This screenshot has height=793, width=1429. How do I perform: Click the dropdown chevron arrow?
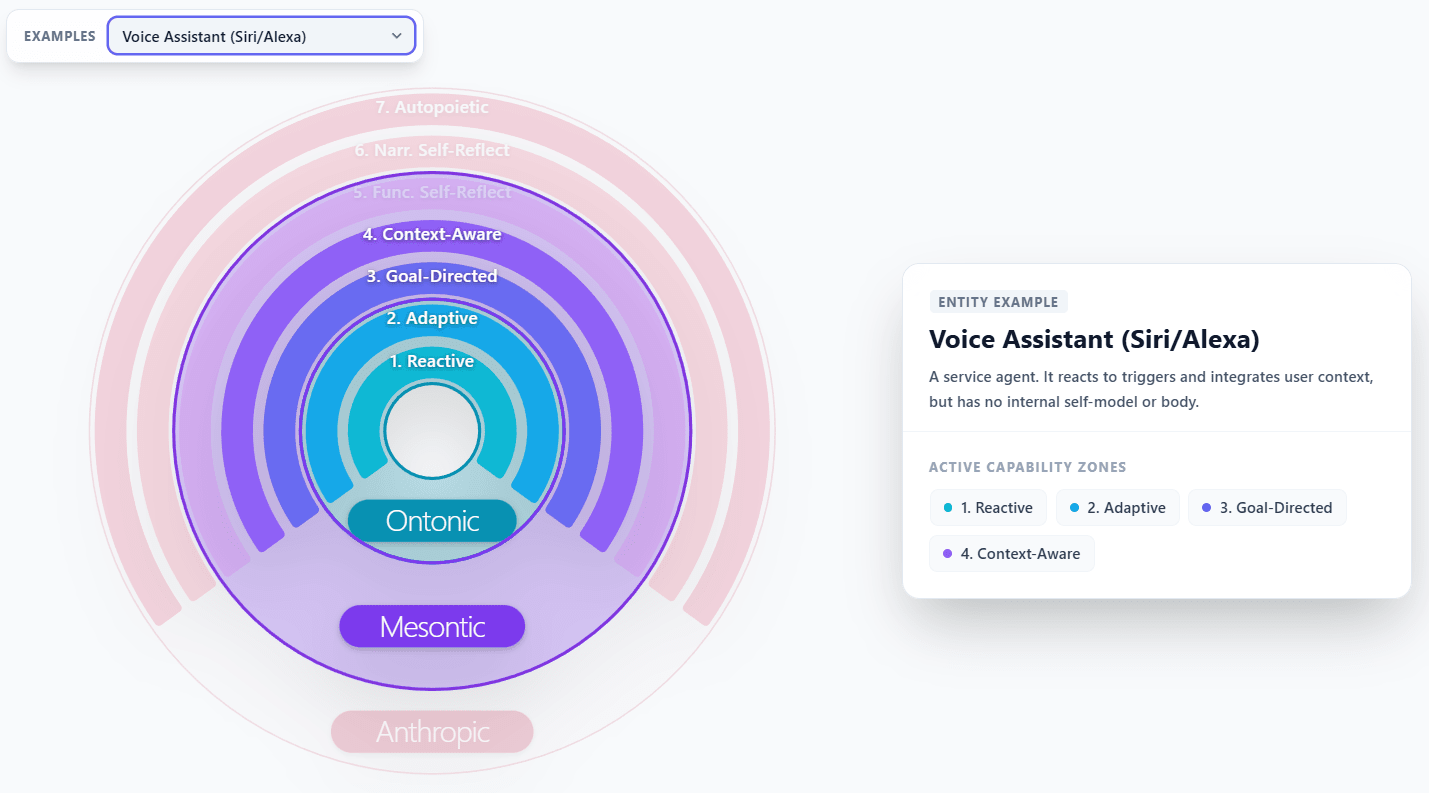point(397,36)
